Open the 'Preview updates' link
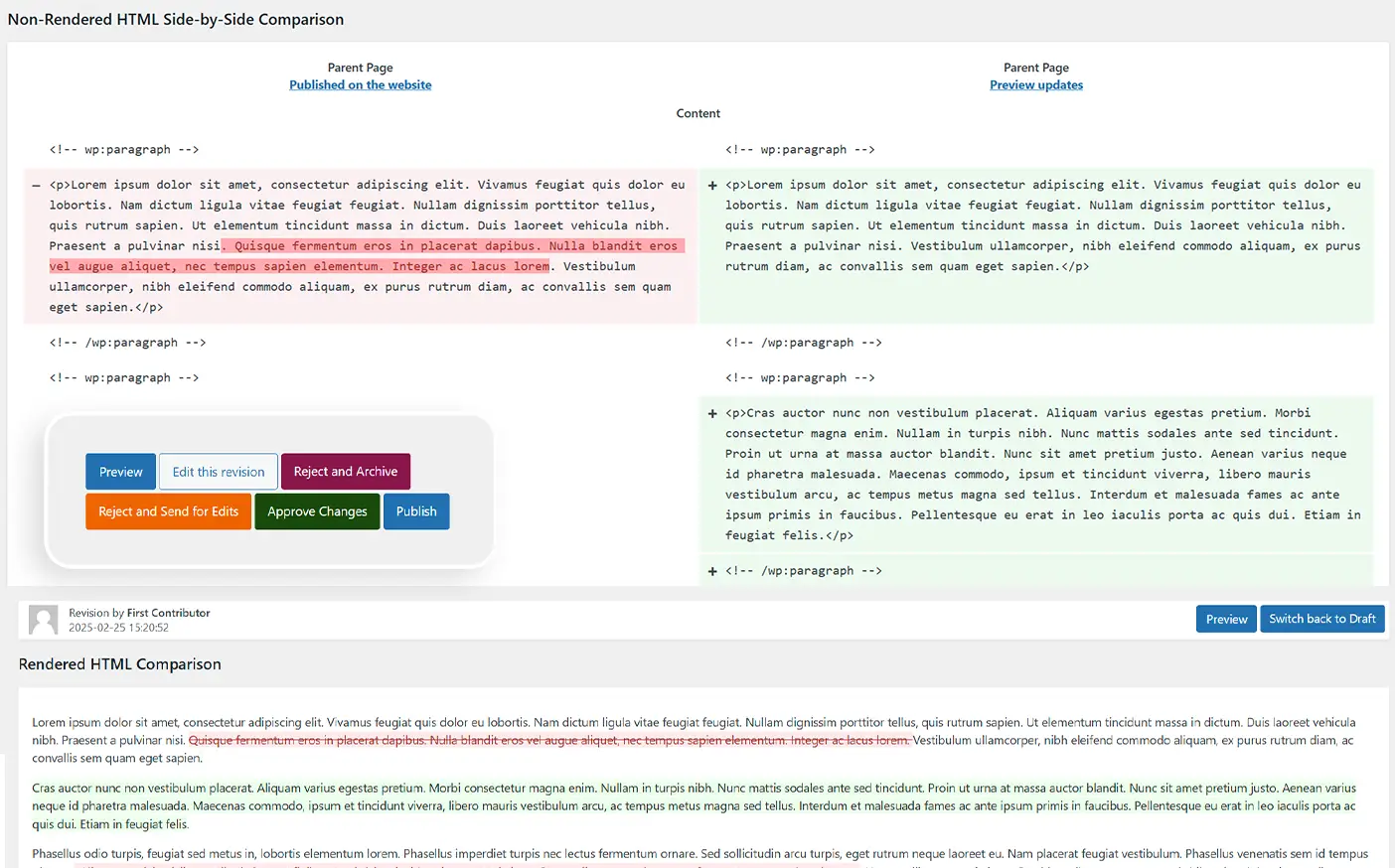The image size is (1395, 868). point(1036,84)
